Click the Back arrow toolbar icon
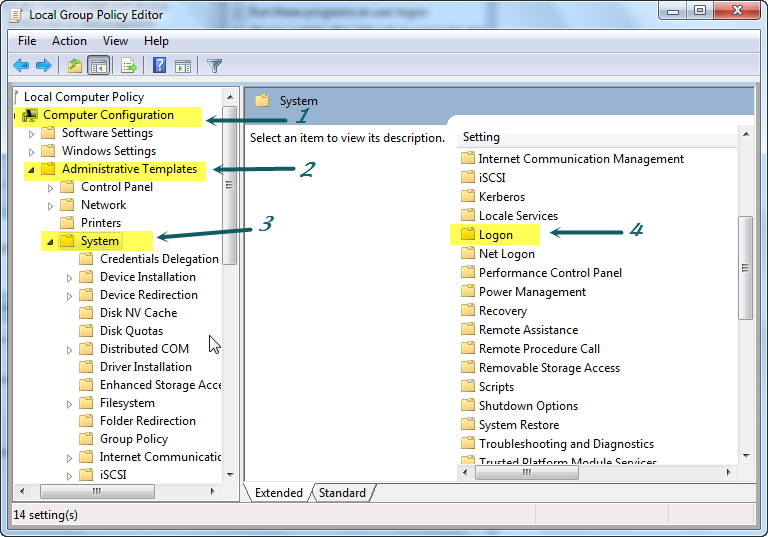The height and width of the screenshot is (537, 768). coord(21,65)
